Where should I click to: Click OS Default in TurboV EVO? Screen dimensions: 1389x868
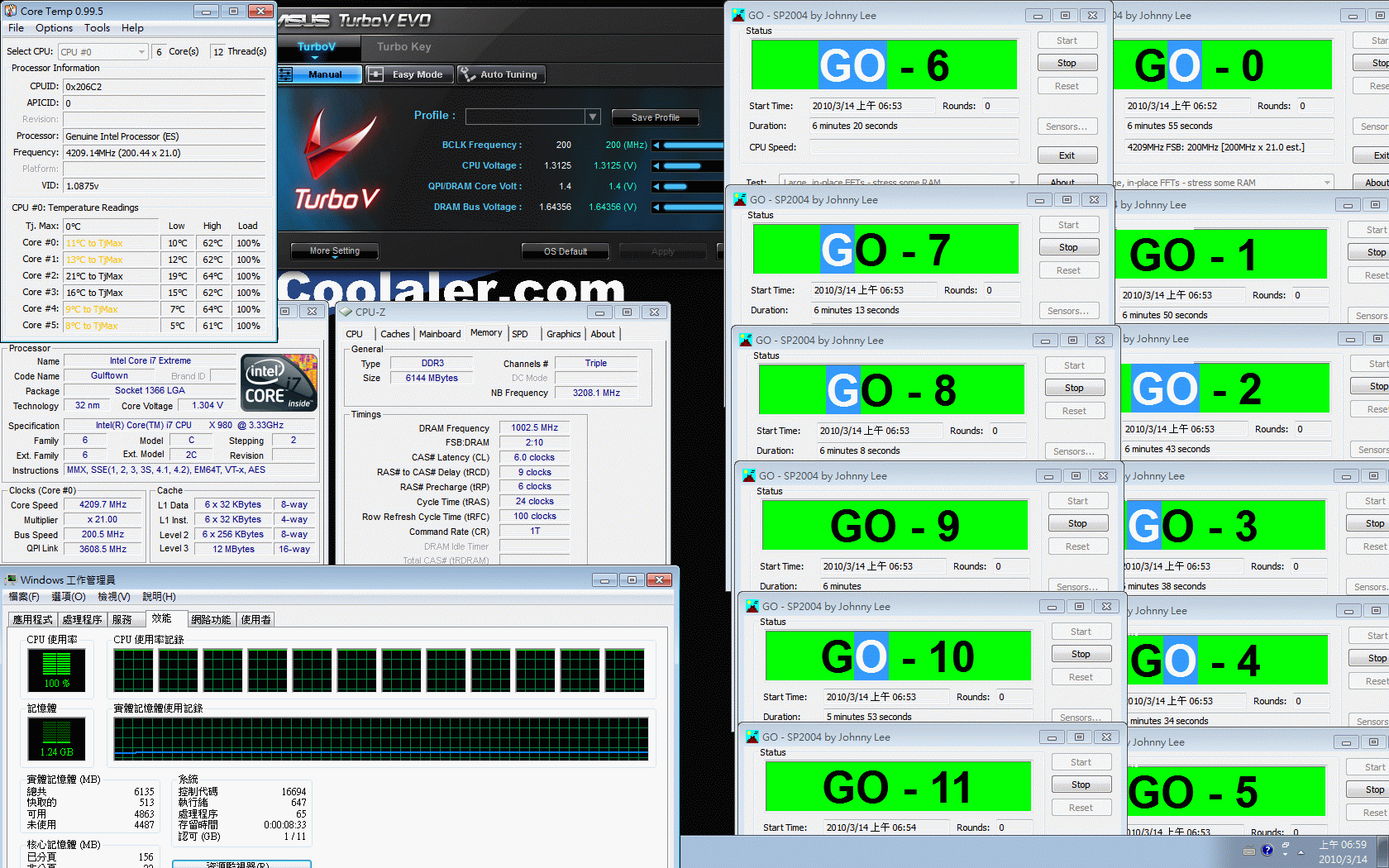[566, 251]
